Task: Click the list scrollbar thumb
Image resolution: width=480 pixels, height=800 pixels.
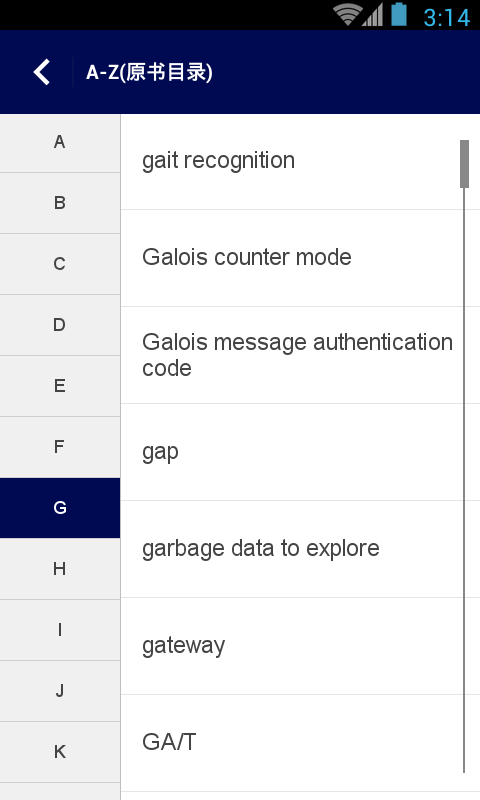Action: pos(464,164)
